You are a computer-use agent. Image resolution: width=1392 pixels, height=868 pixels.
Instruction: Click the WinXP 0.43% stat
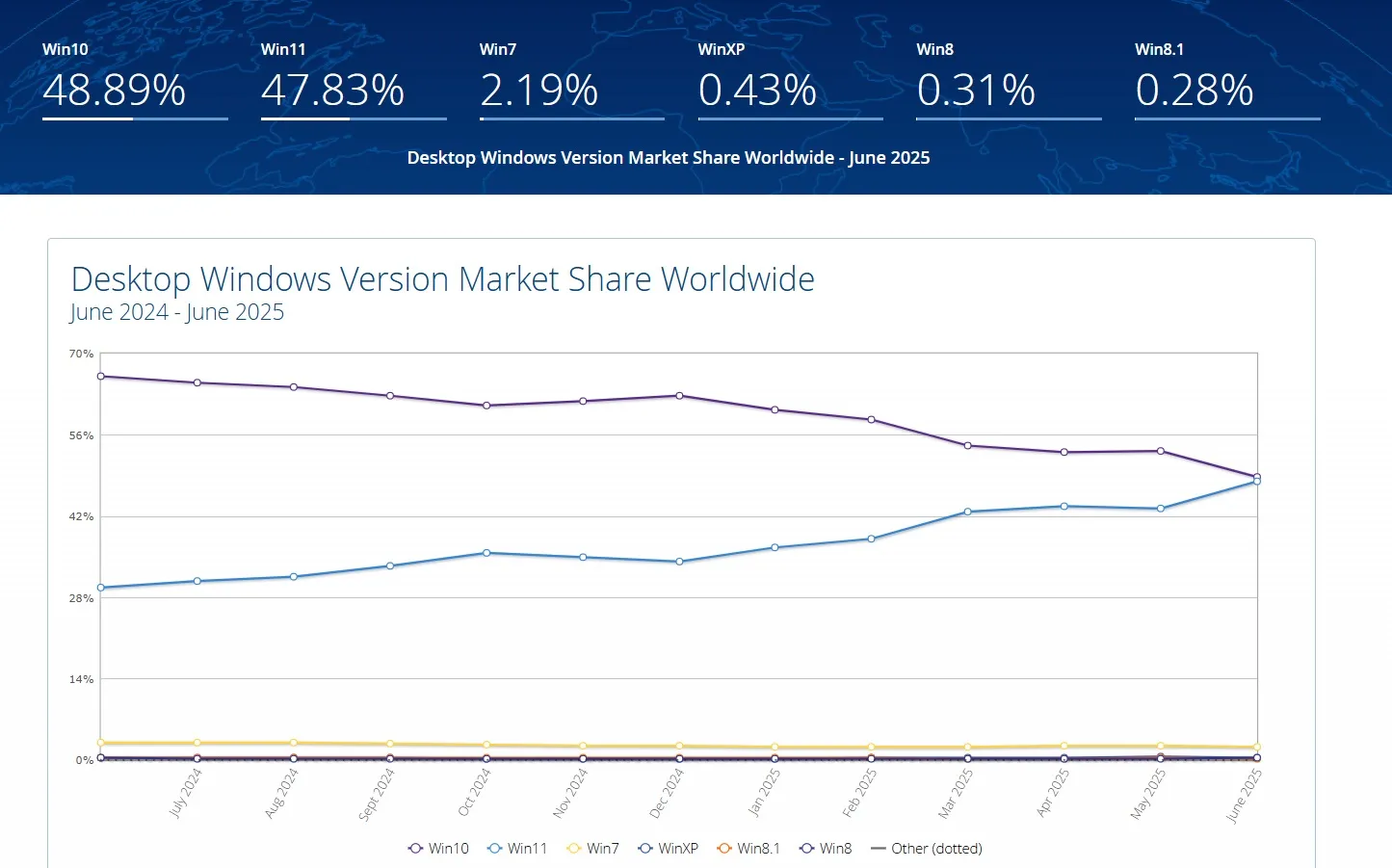pyautogui.click(x=758, y=90)
